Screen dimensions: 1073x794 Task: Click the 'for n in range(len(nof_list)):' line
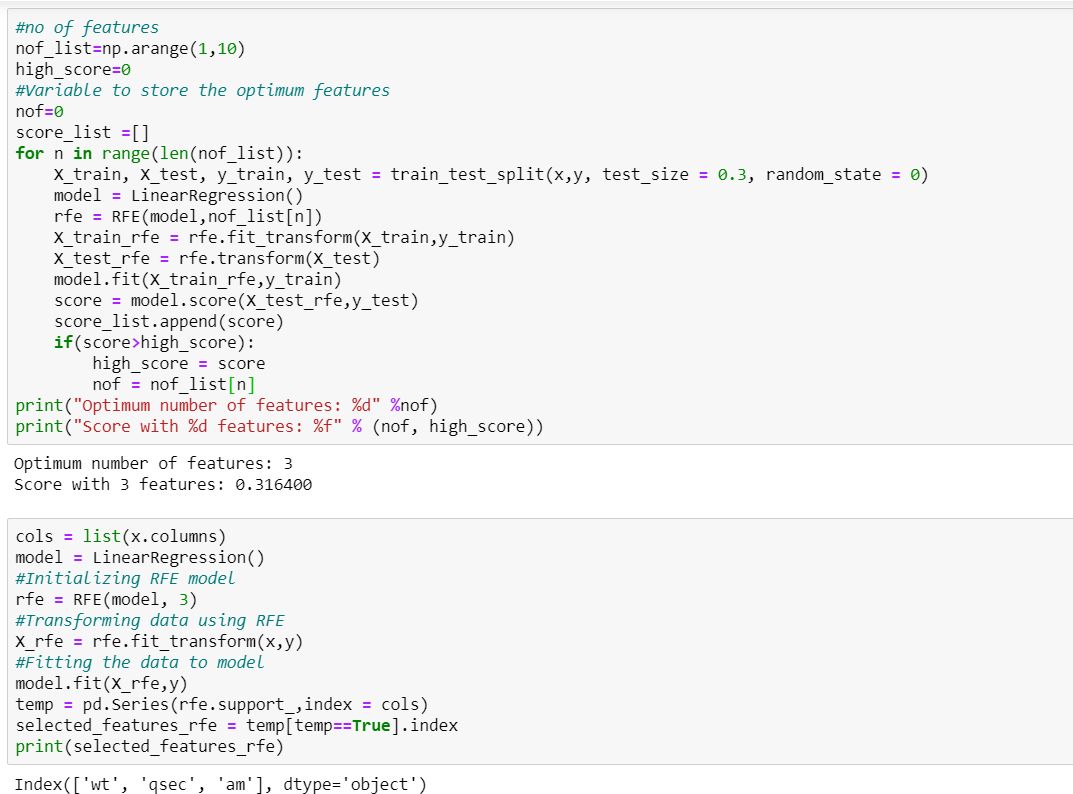[x=159, y=153]
